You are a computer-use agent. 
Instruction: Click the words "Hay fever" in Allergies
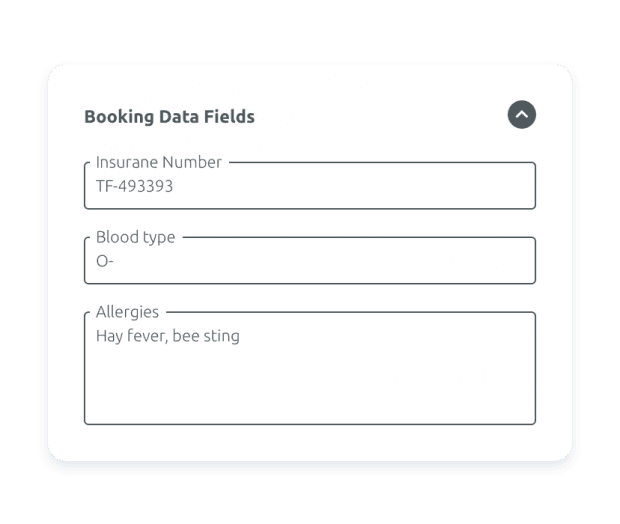131,336
